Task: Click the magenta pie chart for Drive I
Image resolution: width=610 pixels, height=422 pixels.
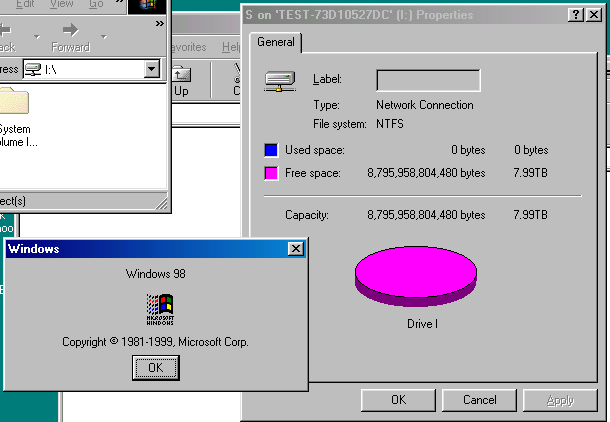Action: coord(416,276)
